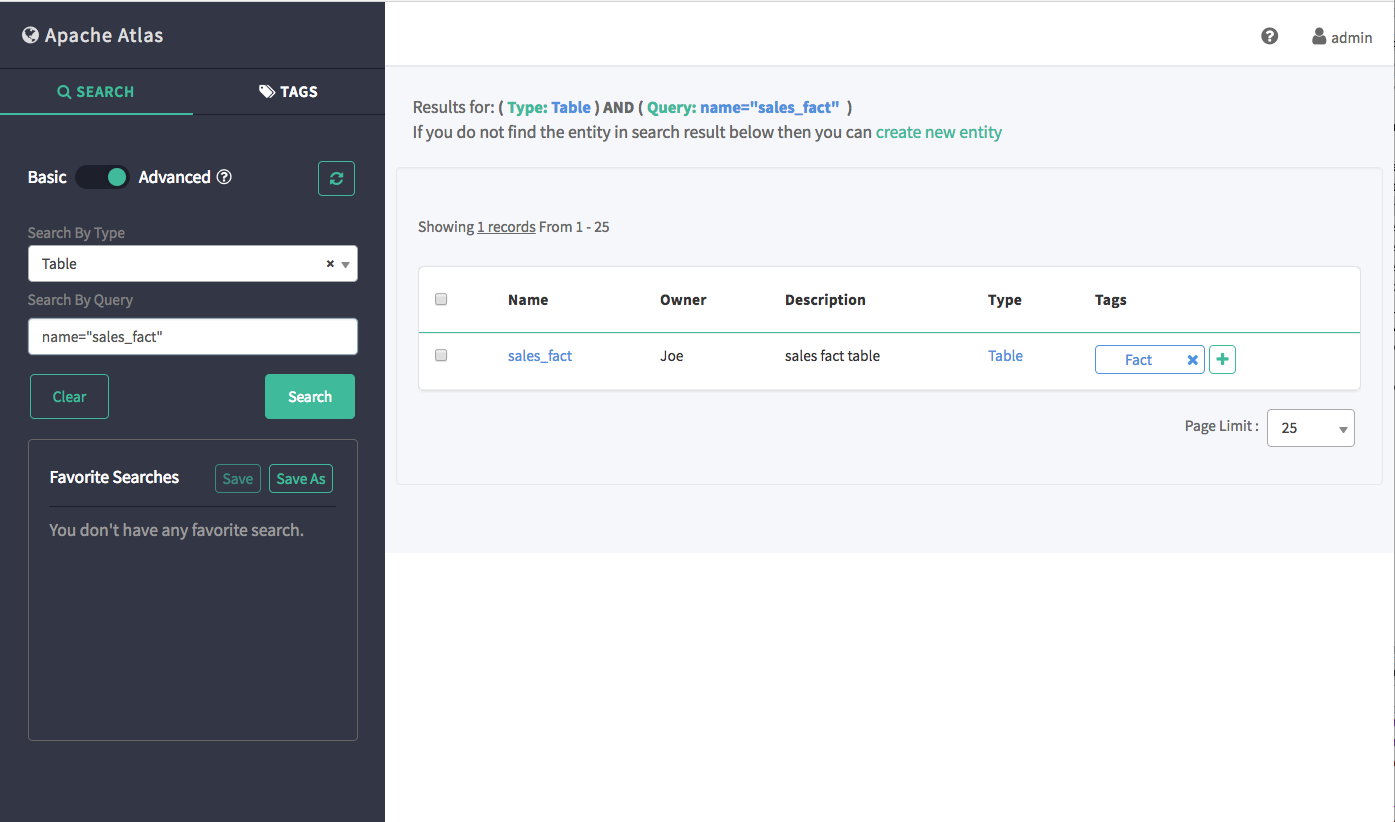This screenshot has width=1395, height=822.
Task: Open the sales_fact entity link
Action: point(540,355)
